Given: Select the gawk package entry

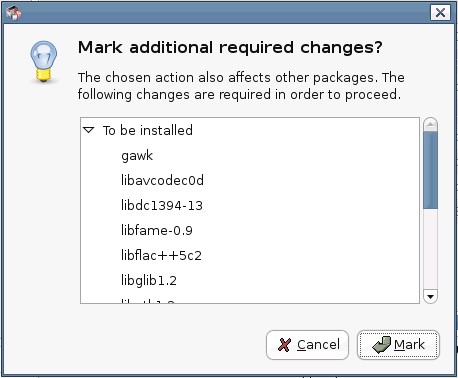Looking at the screenshot, I should coord(137,156).
